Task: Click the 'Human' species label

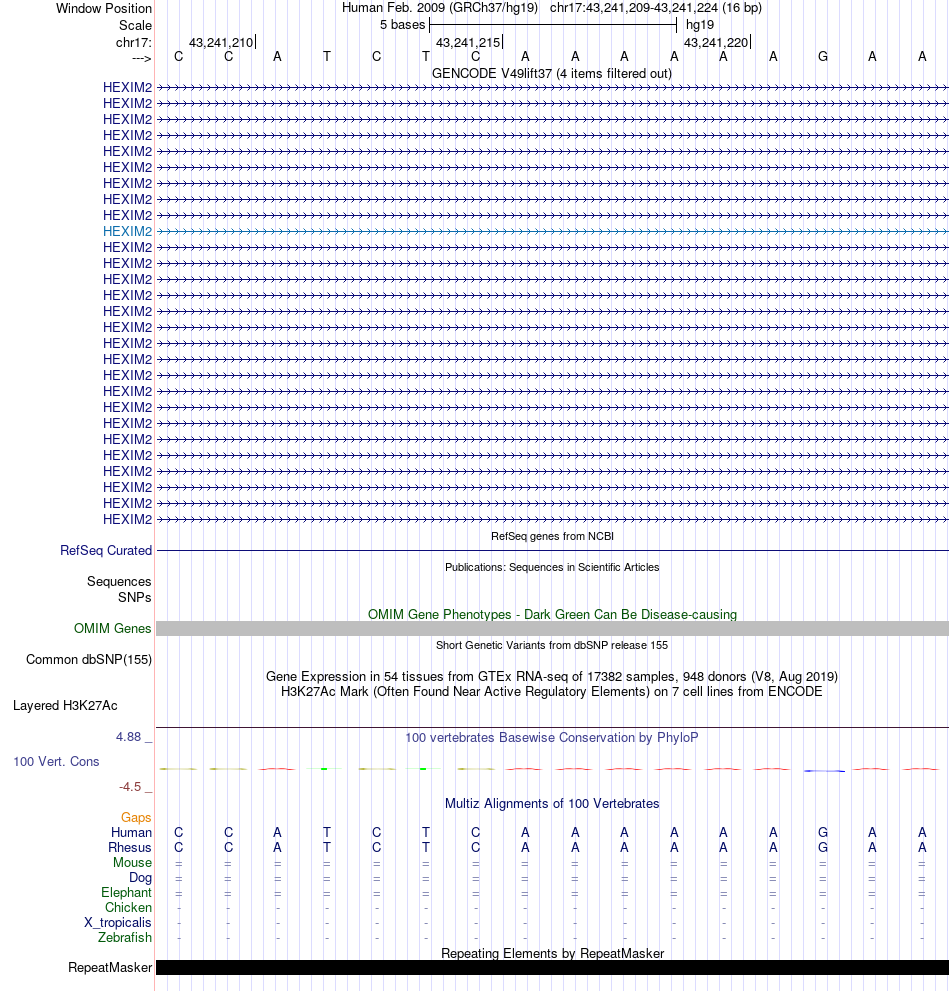Action: pos(131,832)
